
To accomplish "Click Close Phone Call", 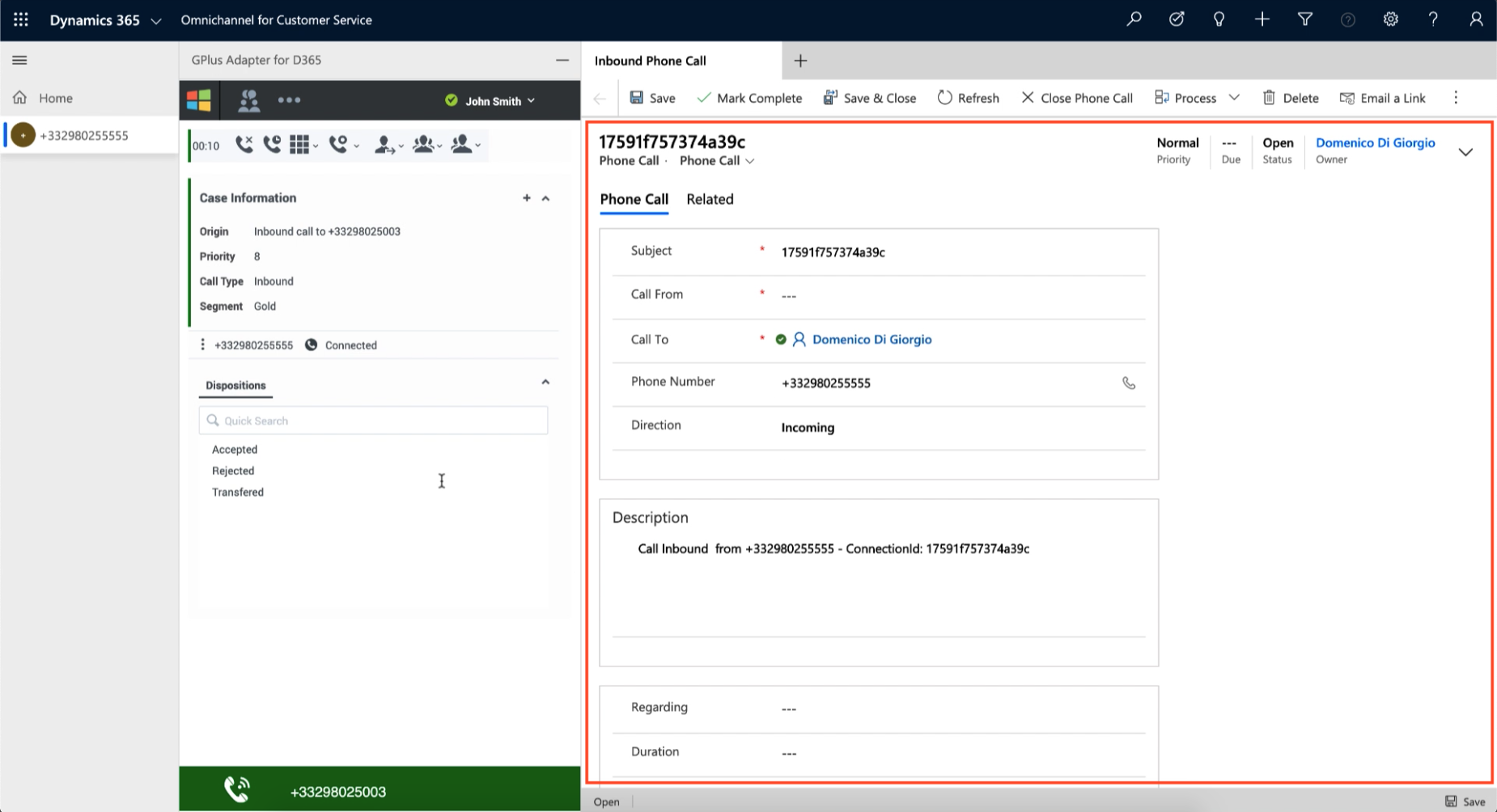I will 1076,98.
